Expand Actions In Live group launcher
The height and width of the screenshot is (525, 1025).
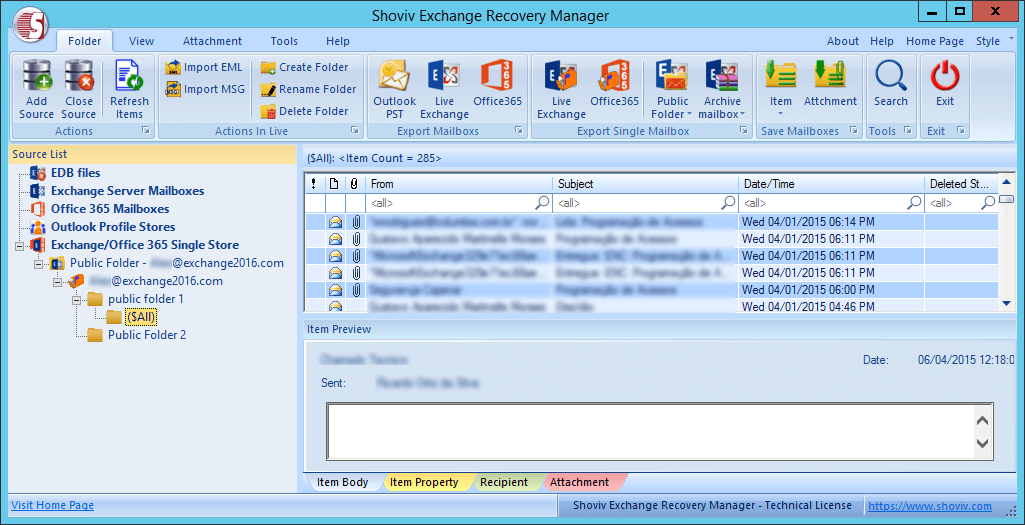(355, 131)
